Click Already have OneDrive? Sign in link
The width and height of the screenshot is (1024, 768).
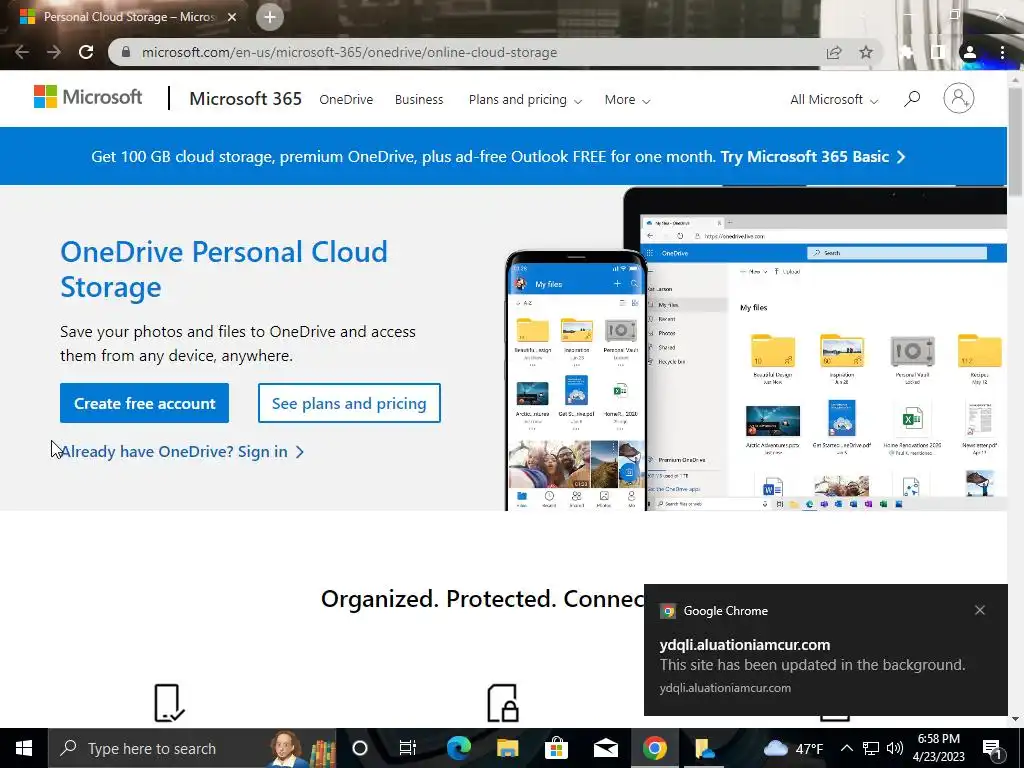tap(182, 451)
